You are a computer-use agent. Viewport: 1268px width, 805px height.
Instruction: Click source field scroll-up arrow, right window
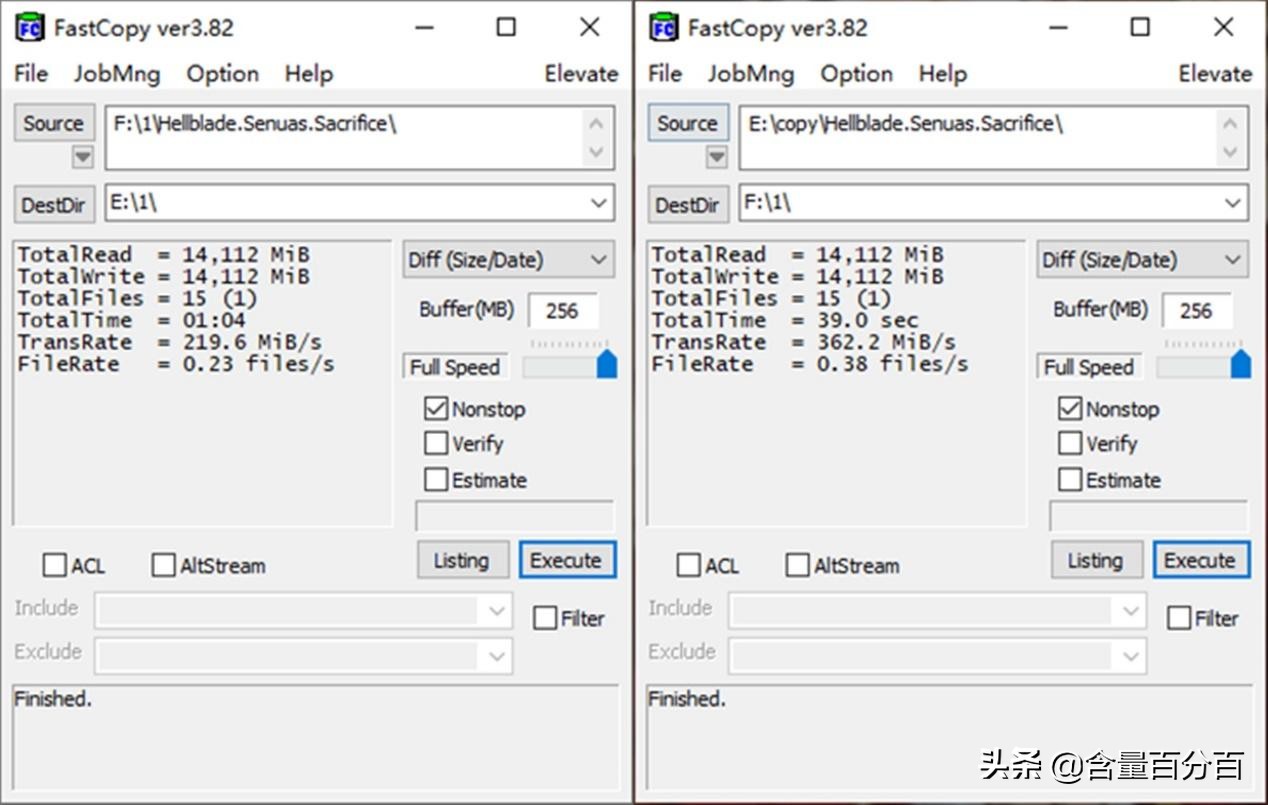click(1231, 124)
